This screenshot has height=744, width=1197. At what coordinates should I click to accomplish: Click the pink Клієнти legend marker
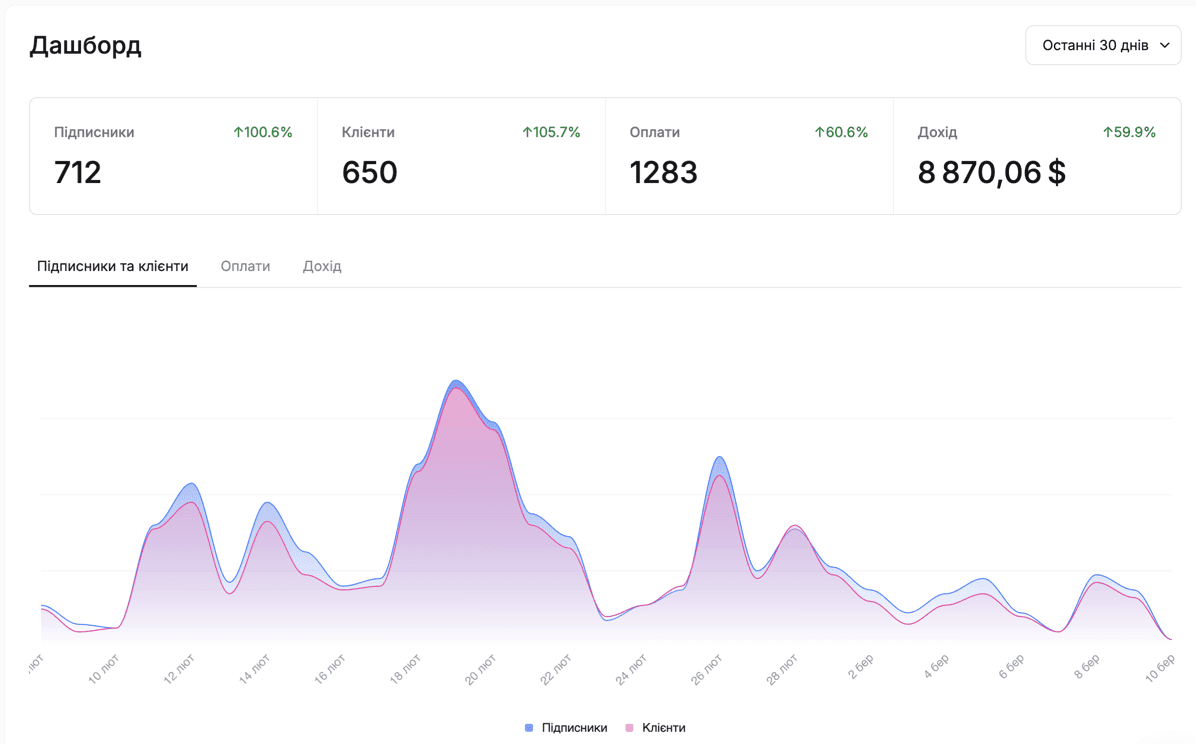(x=630, y=728)
